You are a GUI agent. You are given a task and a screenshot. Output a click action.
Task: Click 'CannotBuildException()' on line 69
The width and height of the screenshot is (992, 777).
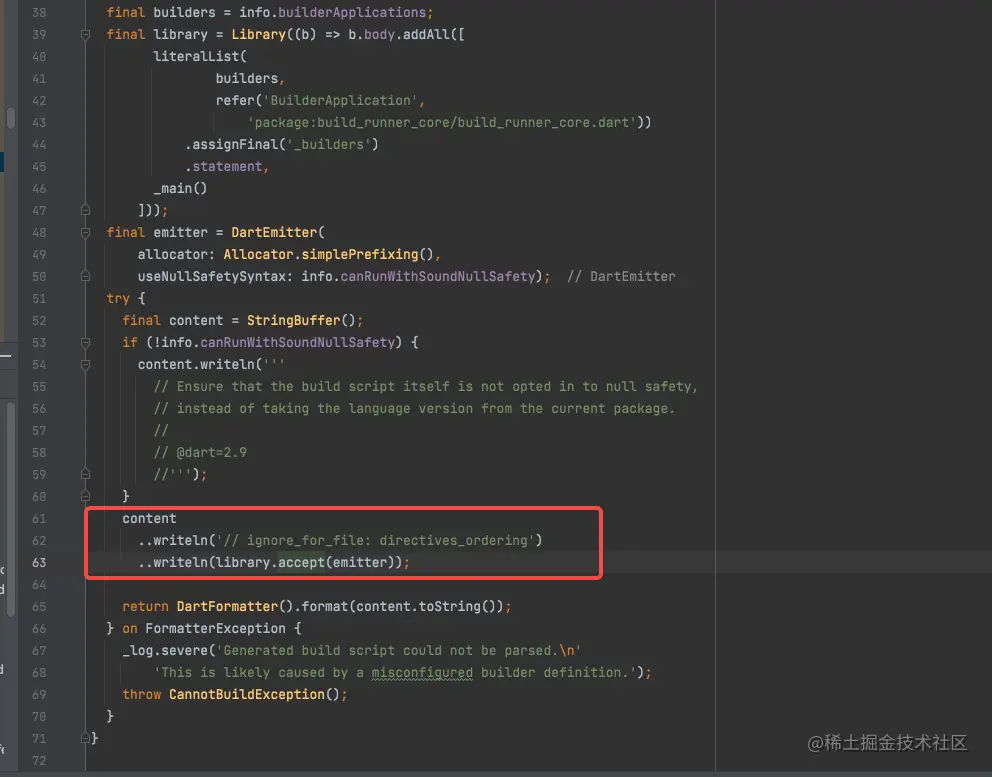tap(254, 694)
